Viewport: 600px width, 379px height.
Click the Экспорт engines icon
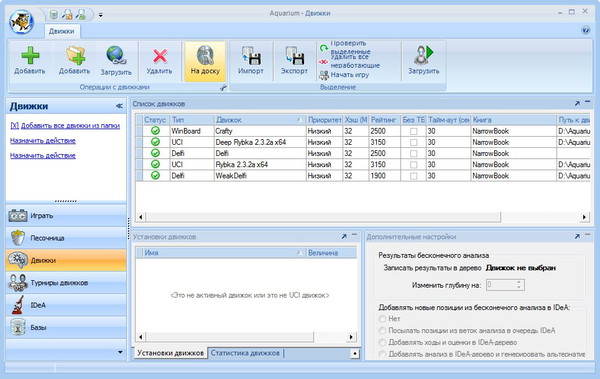[294, 56]
